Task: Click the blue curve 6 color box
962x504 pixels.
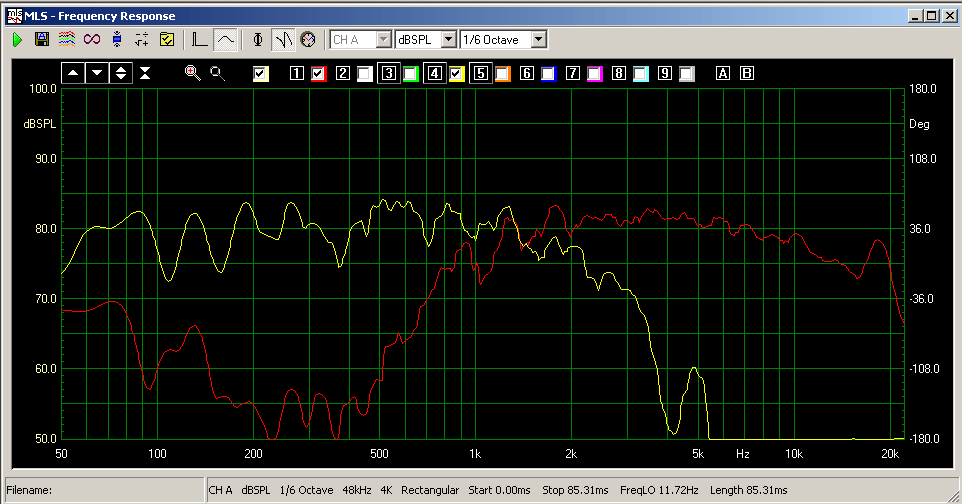Action: coord(548,73)
